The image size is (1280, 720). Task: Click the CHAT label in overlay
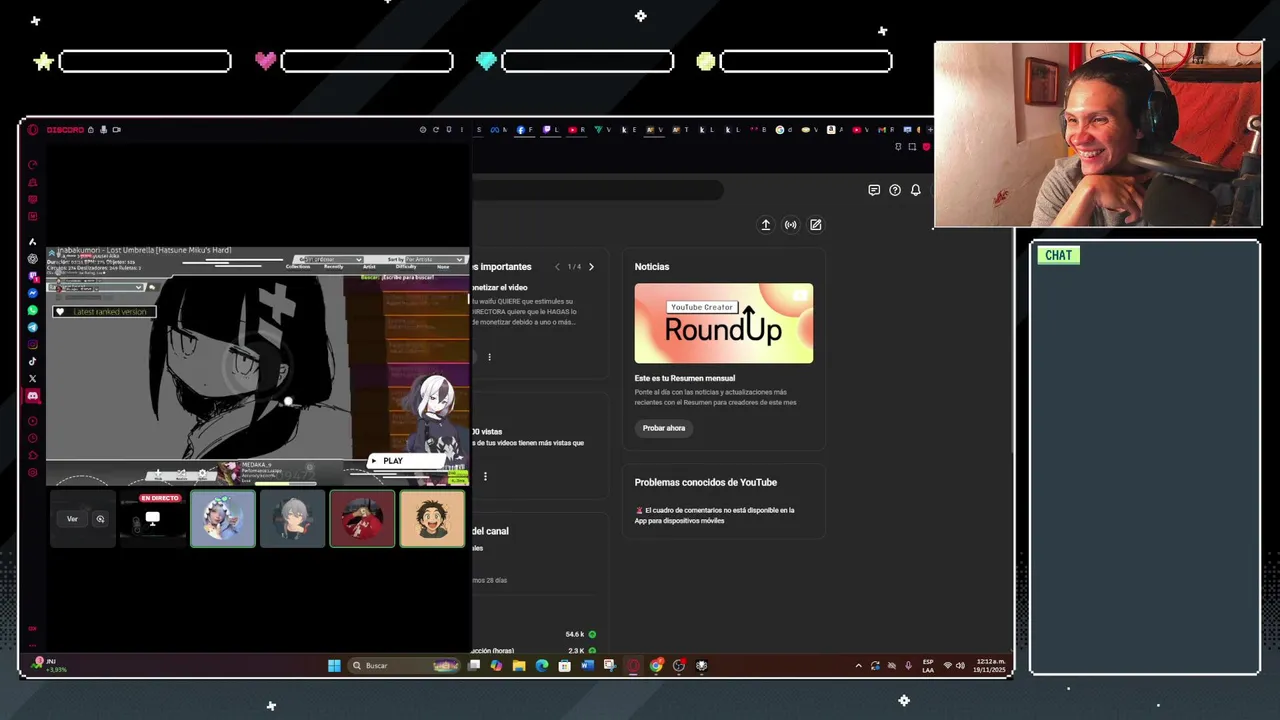tap(1058, 255)
